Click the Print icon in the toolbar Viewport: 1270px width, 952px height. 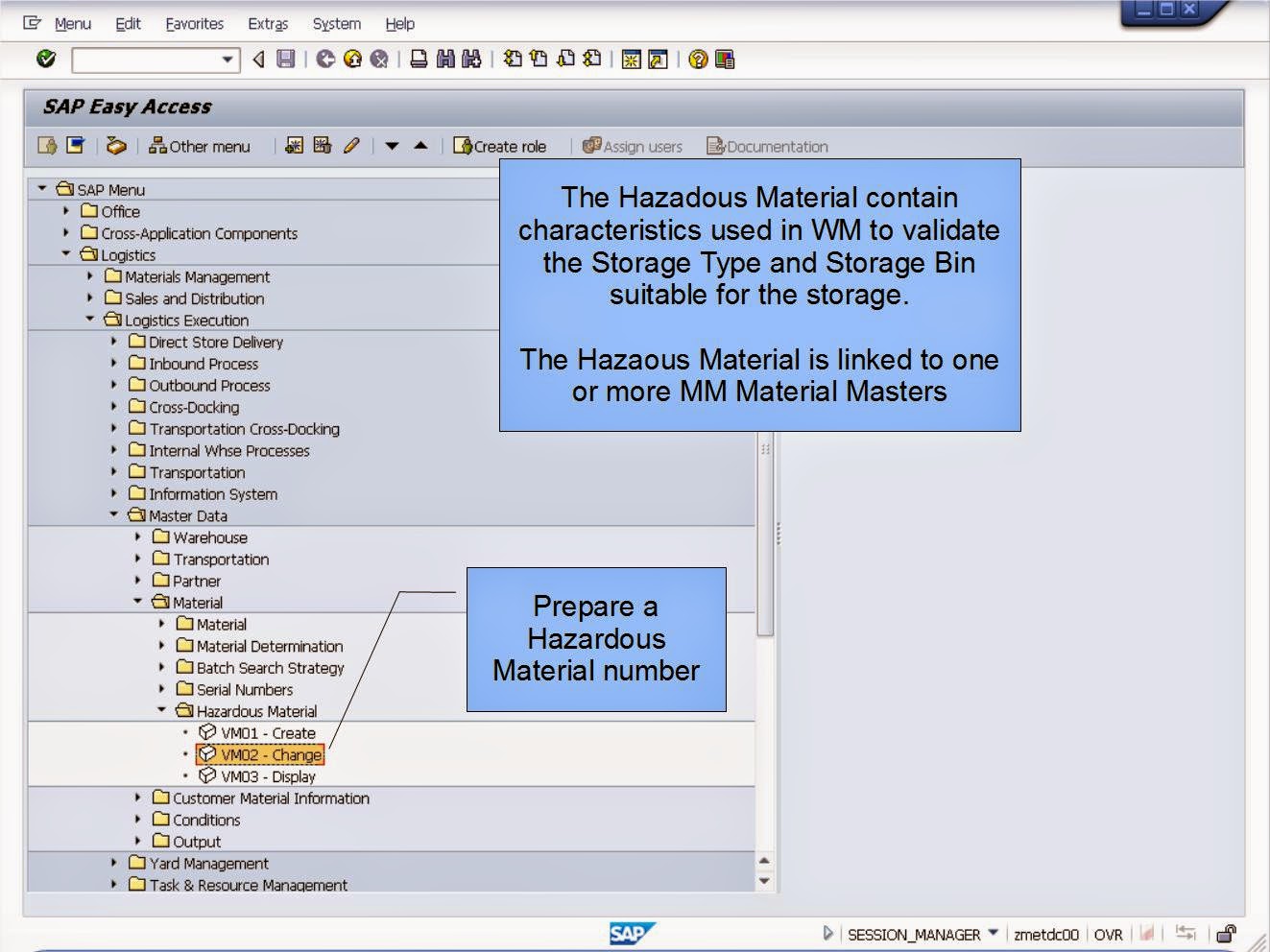[x=419, y=59]
